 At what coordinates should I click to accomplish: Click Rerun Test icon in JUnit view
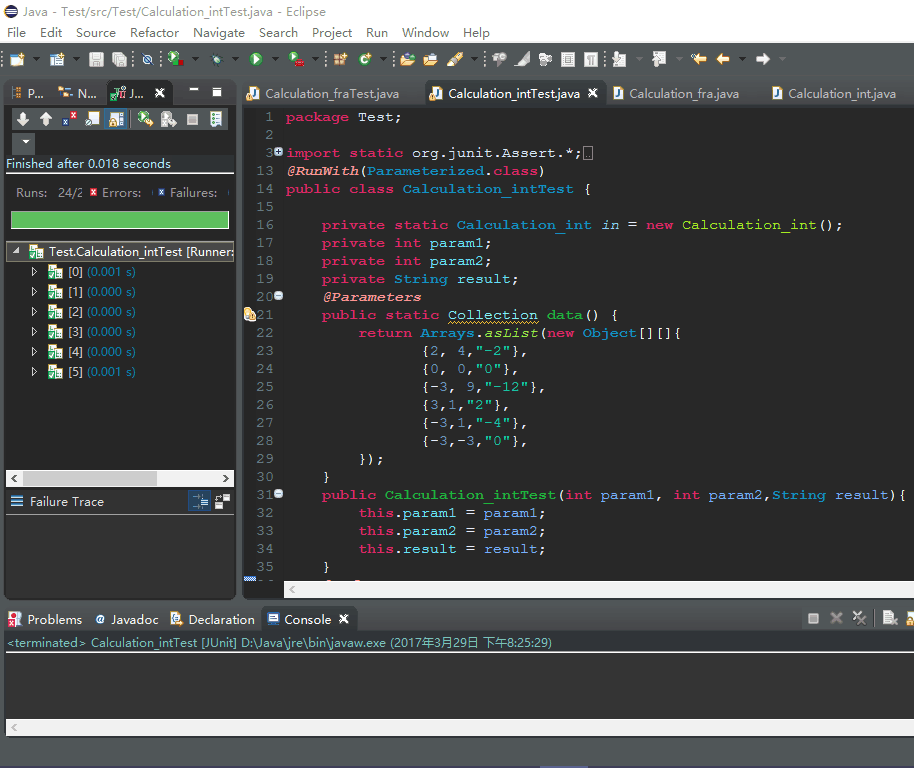pyautogui.click(x=145, y=119)
